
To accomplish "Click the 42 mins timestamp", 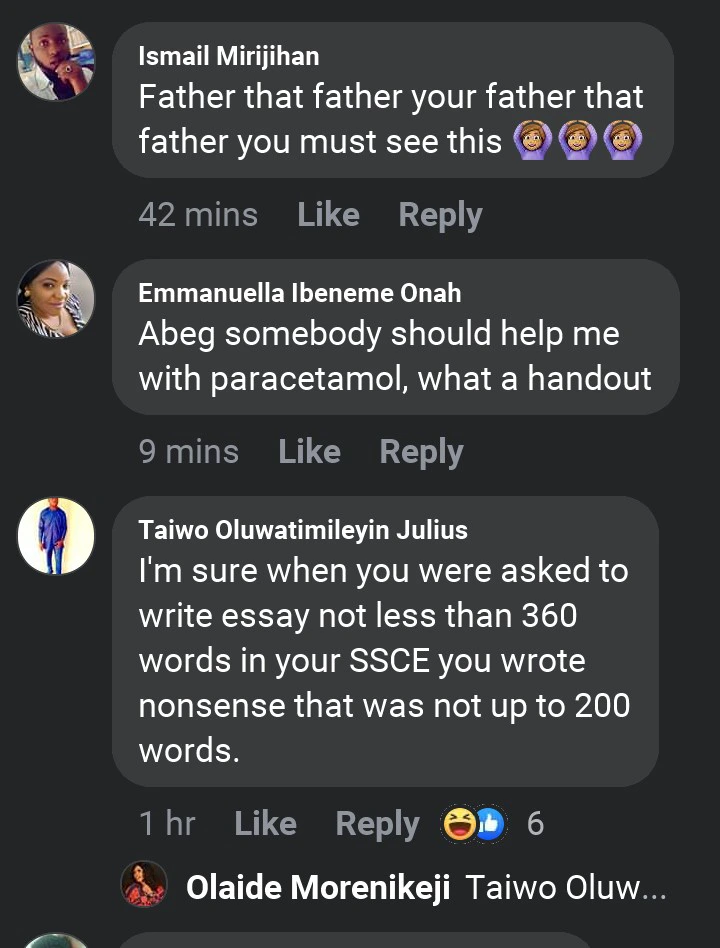I will [198, 215].
